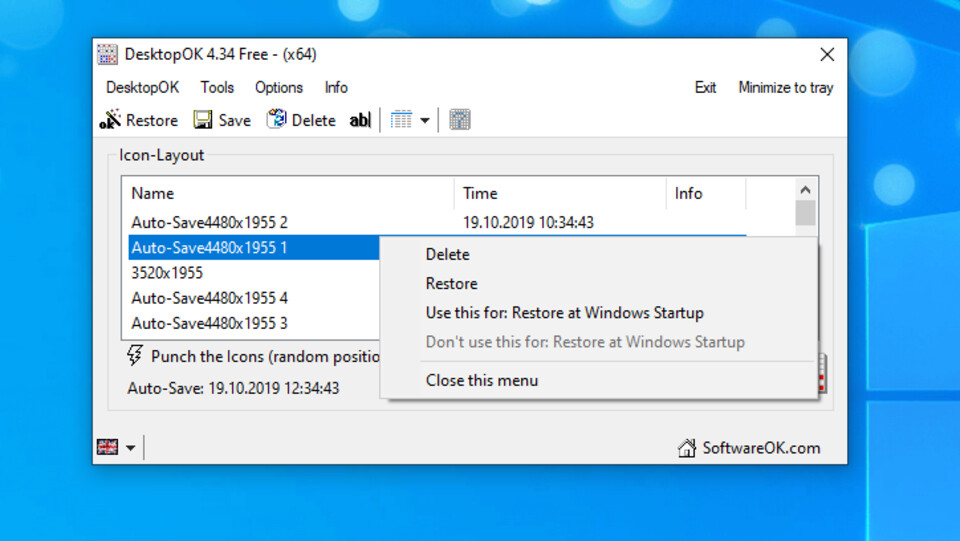This screenshot has width=960, height=541.
Task: Select row Auto-Save4480x1955 3
Action: (x=254, y=323)
